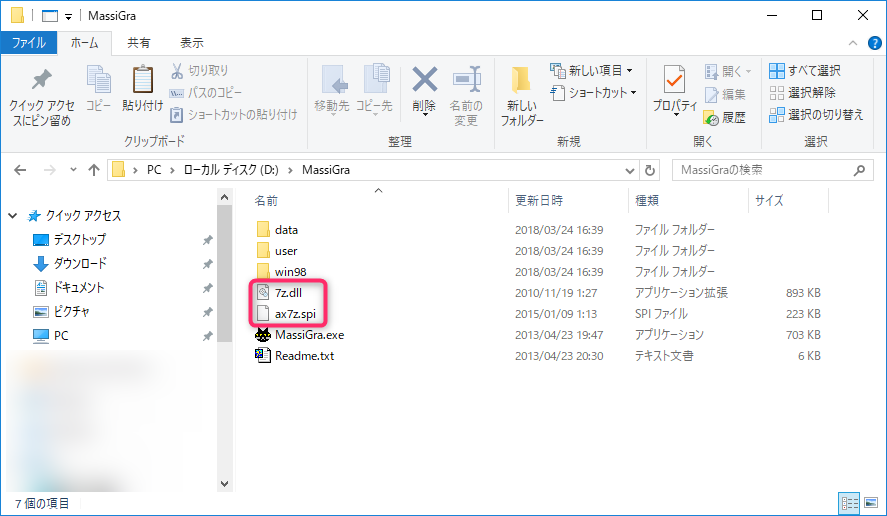The height and width of the screenshot is (516, 887).
Task: Open recent locations dropdown arrow
Action: pyautogui.click(x=73, y=170)
